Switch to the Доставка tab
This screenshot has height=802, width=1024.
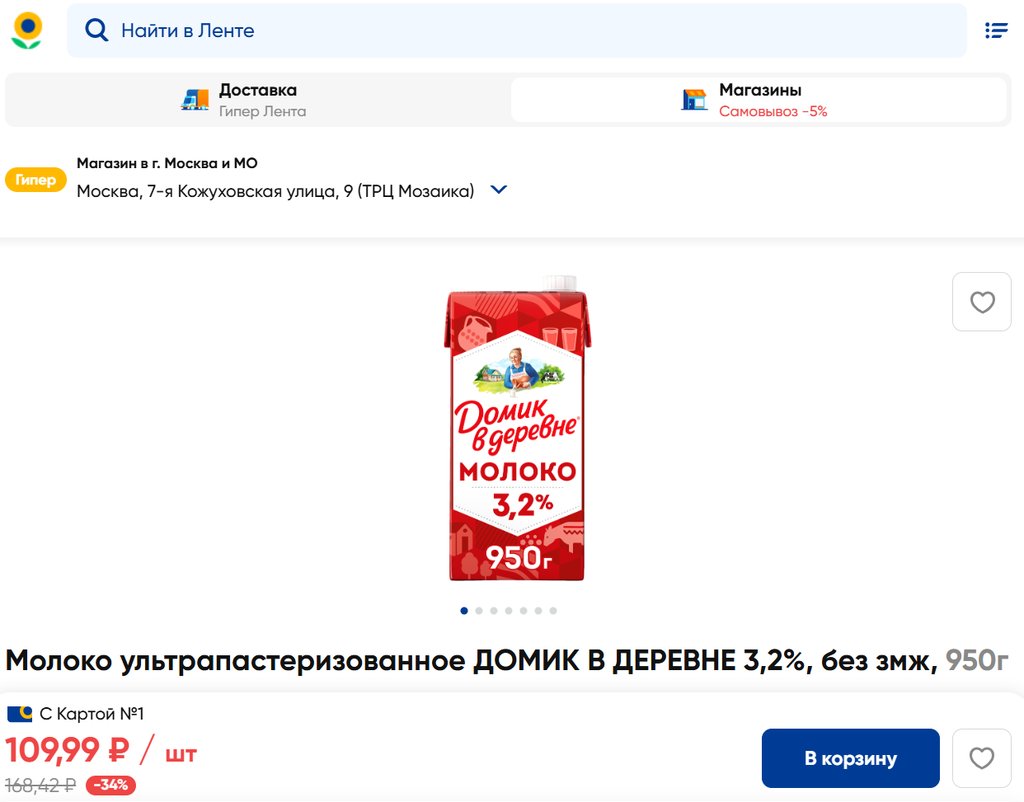(257, 100)
